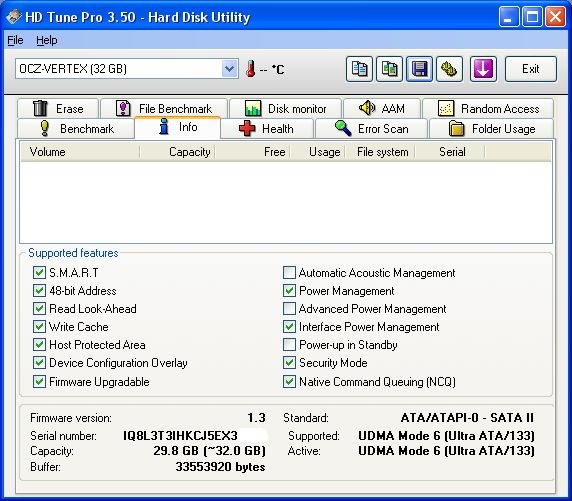
Task: Toggle the S.M.A.R.T checkbox
Action: point(39,273)
